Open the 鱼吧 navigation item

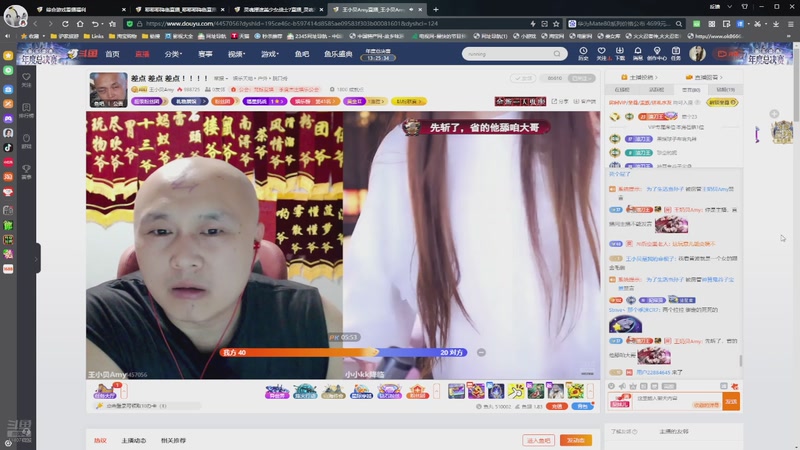coord(302,54)
